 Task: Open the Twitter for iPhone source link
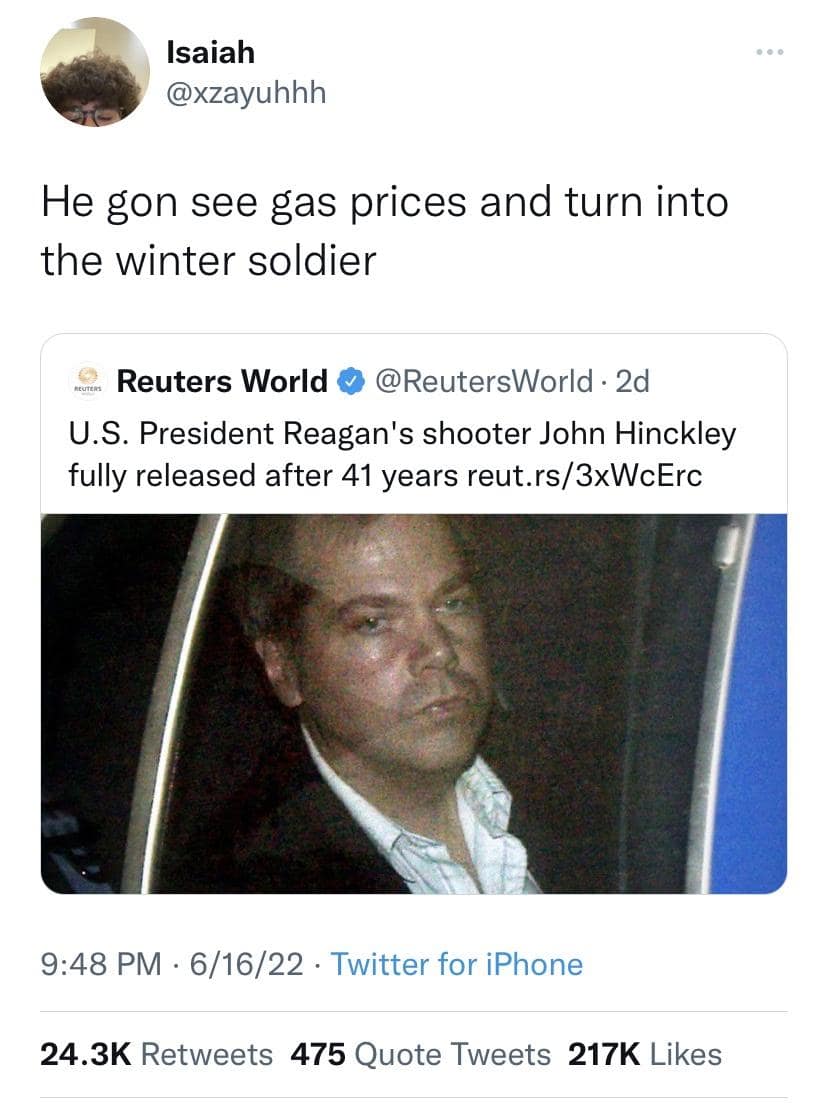[456, 964]
